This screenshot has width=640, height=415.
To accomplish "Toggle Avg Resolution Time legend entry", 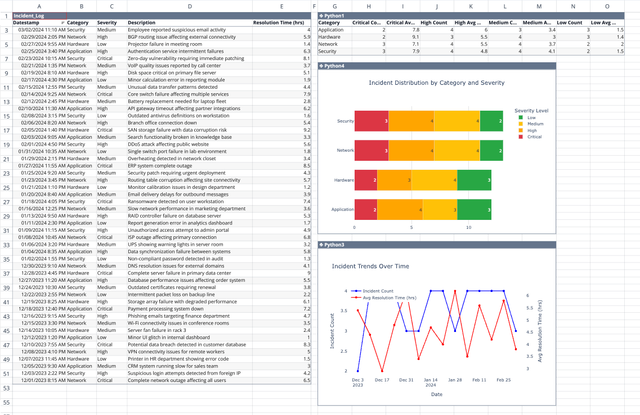I will 384,297.
